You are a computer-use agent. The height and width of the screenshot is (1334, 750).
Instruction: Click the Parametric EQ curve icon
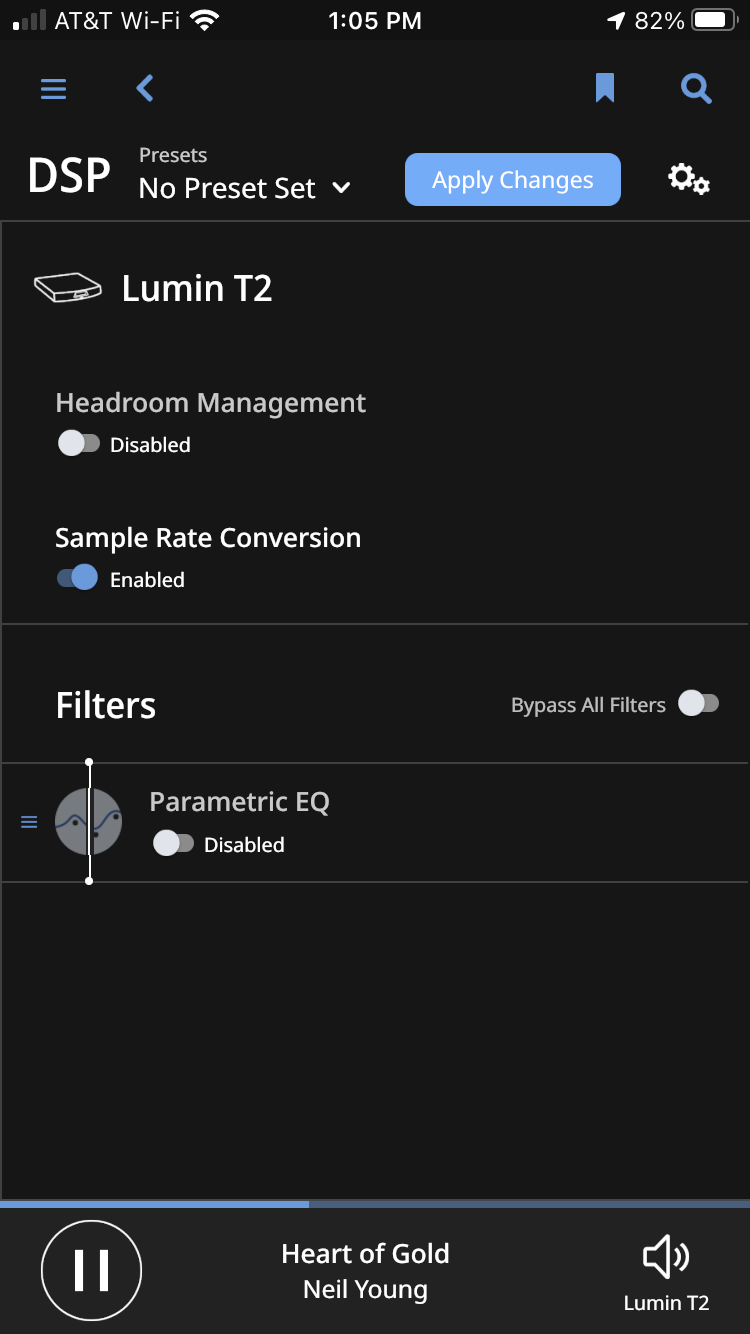click(88, 821)
